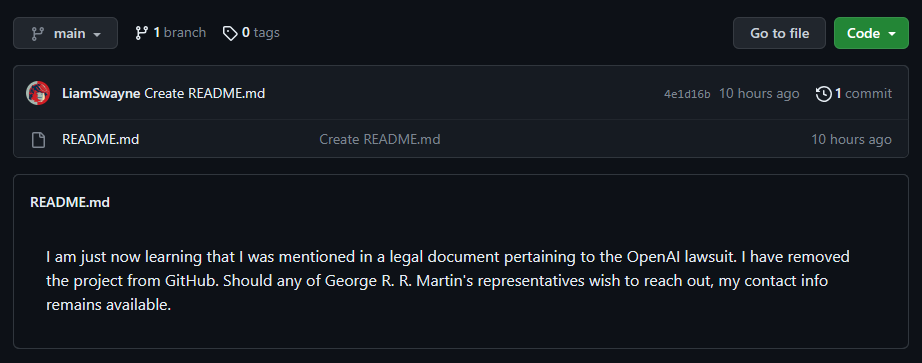Viewport: 922px width, 363px height.
Task: Click the branches icon beside 1 branch
Action: pos(141,33)
